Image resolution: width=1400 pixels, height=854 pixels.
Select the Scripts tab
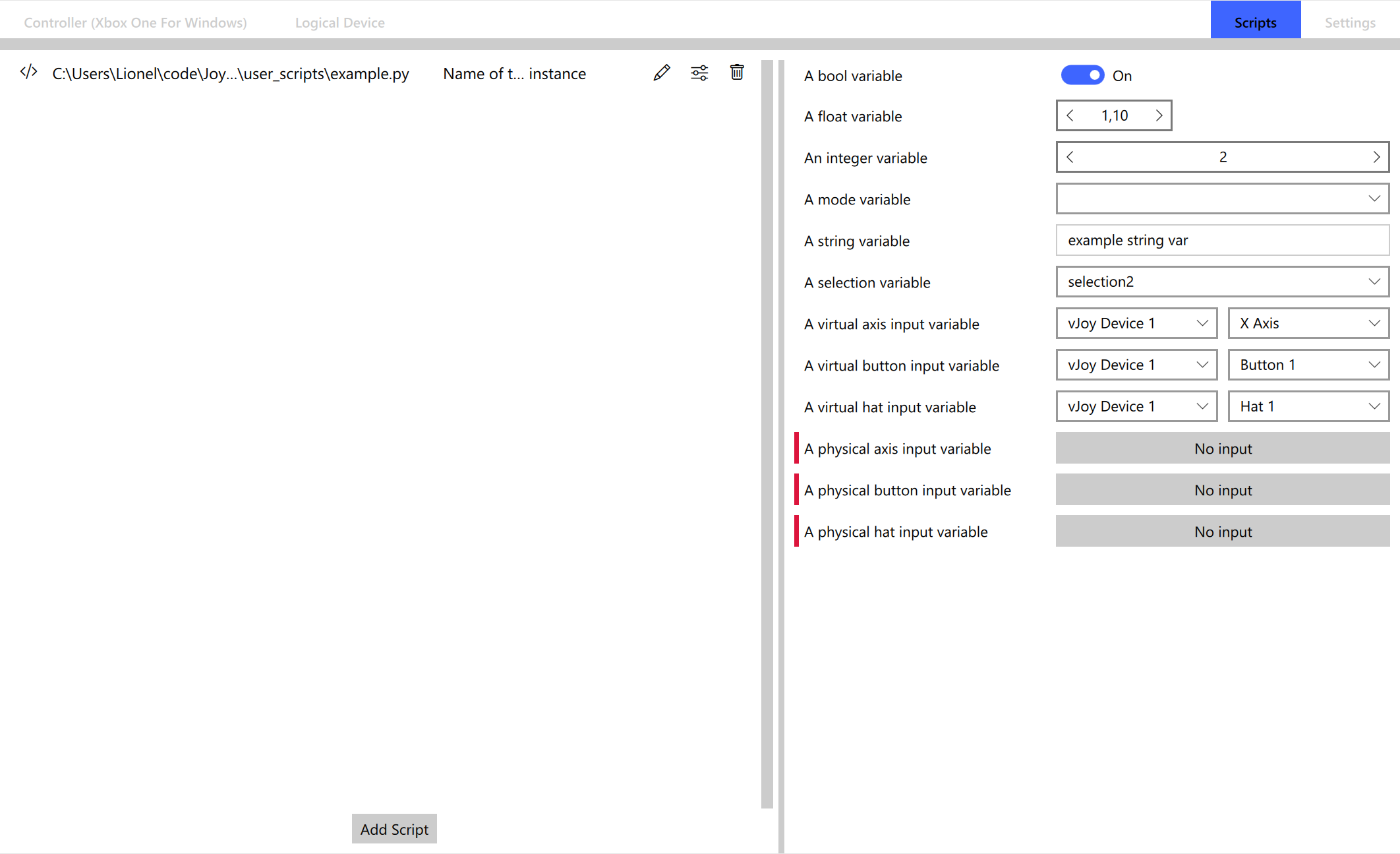pyautogui.click(x=1255, y=20)
